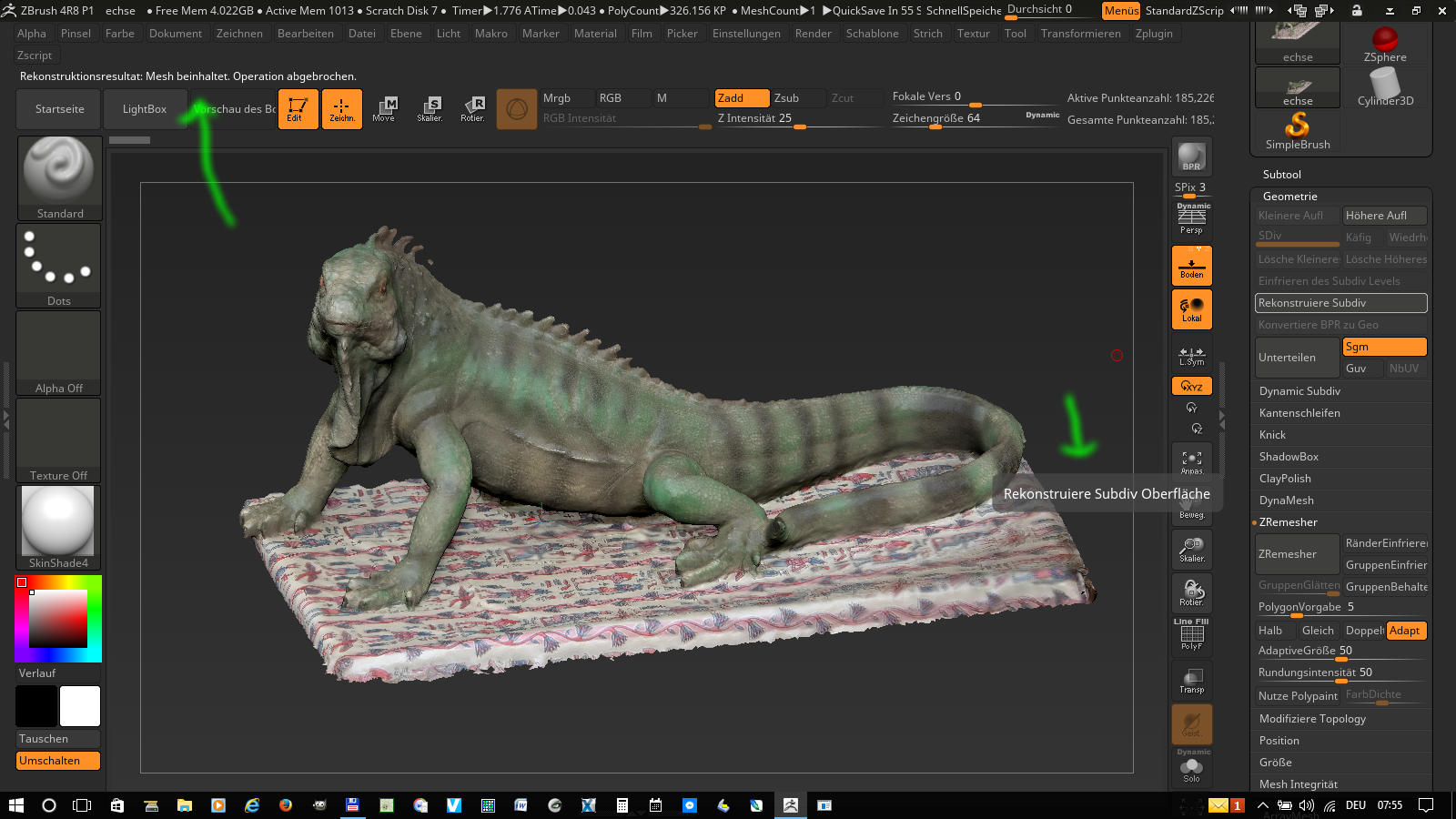This screenshot has height=819, width=1456.
Task: Click the PolyF Line Fill icon
Action: point(1191,634)
